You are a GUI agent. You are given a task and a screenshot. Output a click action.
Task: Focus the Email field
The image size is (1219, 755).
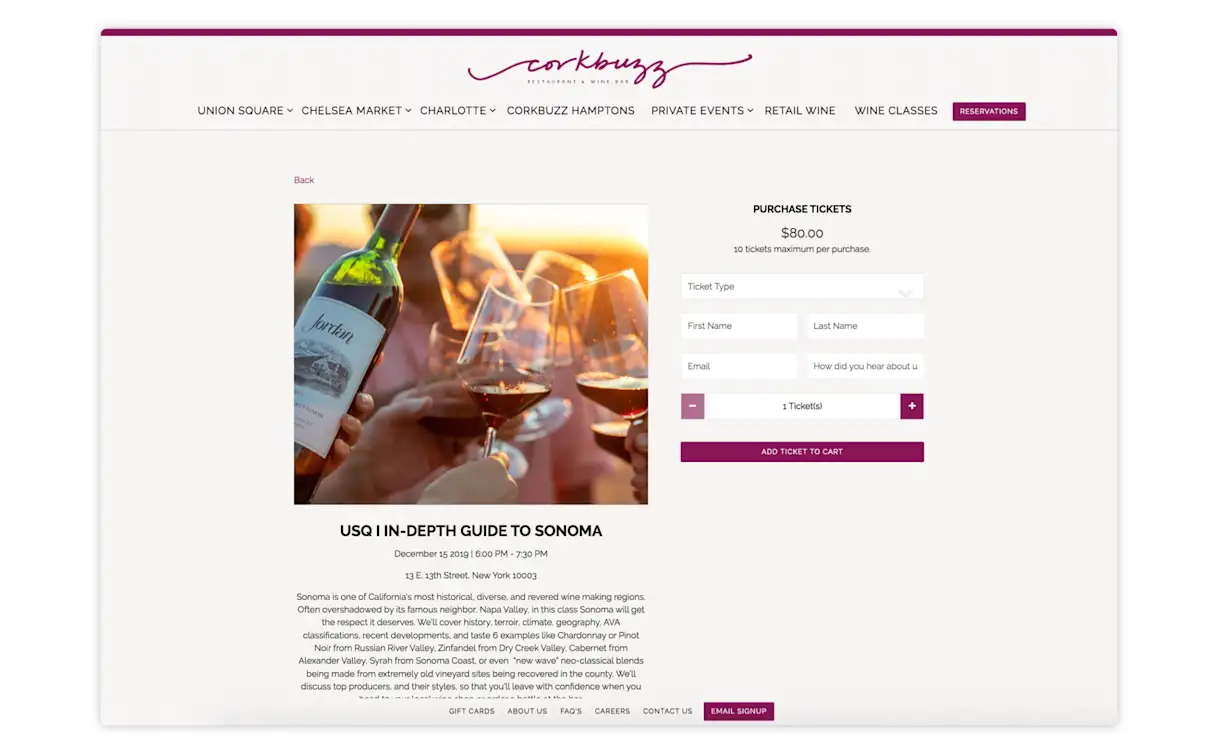click(739, 366)
